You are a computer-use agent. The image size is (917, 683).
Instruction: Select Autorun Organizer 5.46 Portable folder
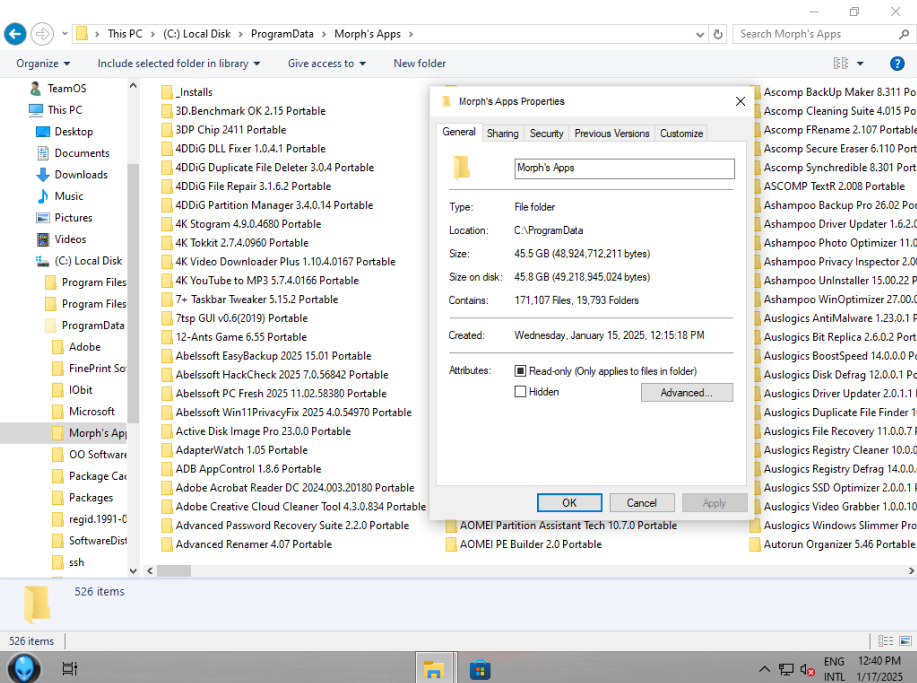coord(833,544)
